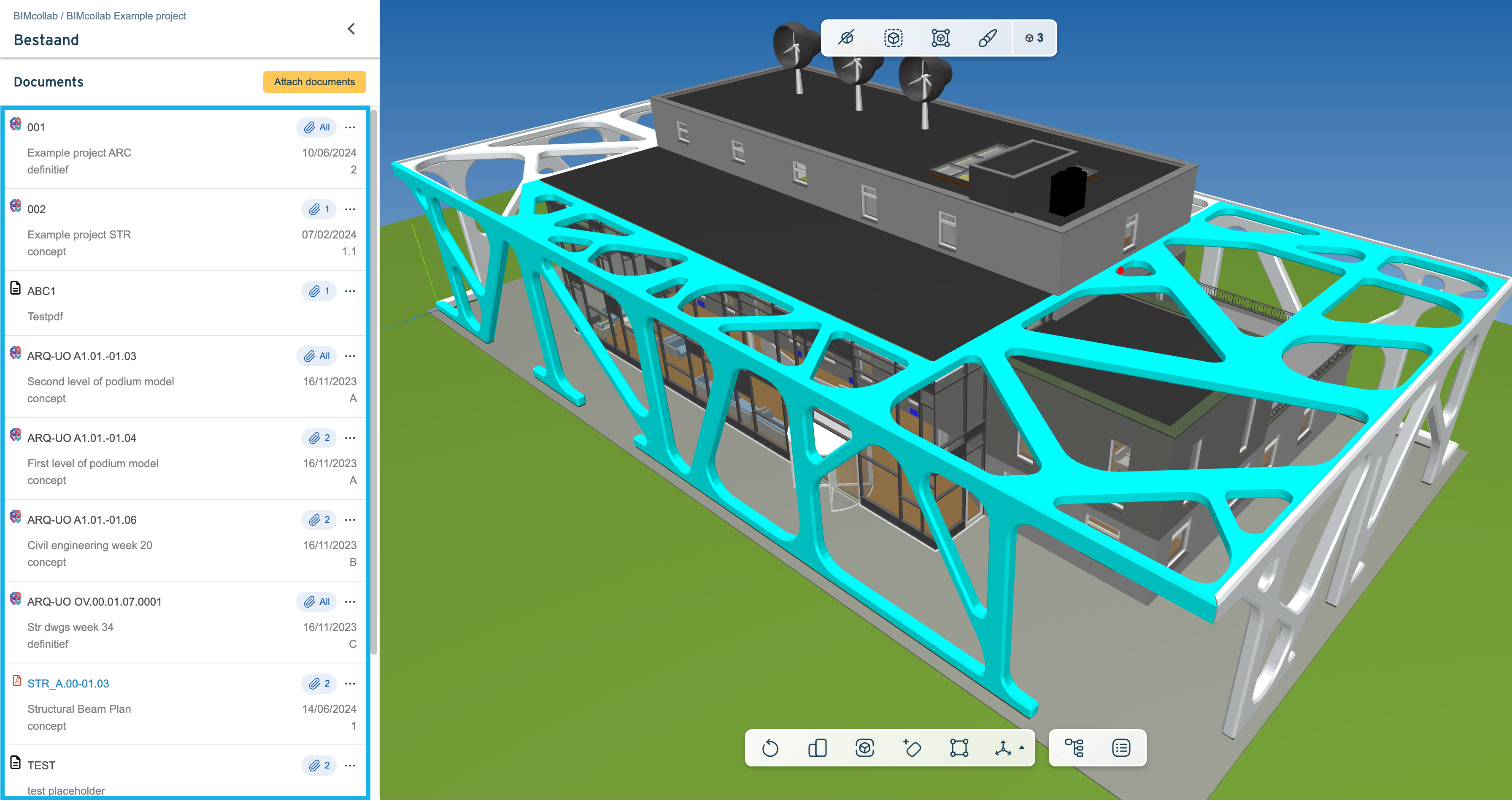The height and width of the screenshot is (801, 1512).
Task: Click the fit-to-frame icon in bottom toolbar
Action: pos(959,748)
